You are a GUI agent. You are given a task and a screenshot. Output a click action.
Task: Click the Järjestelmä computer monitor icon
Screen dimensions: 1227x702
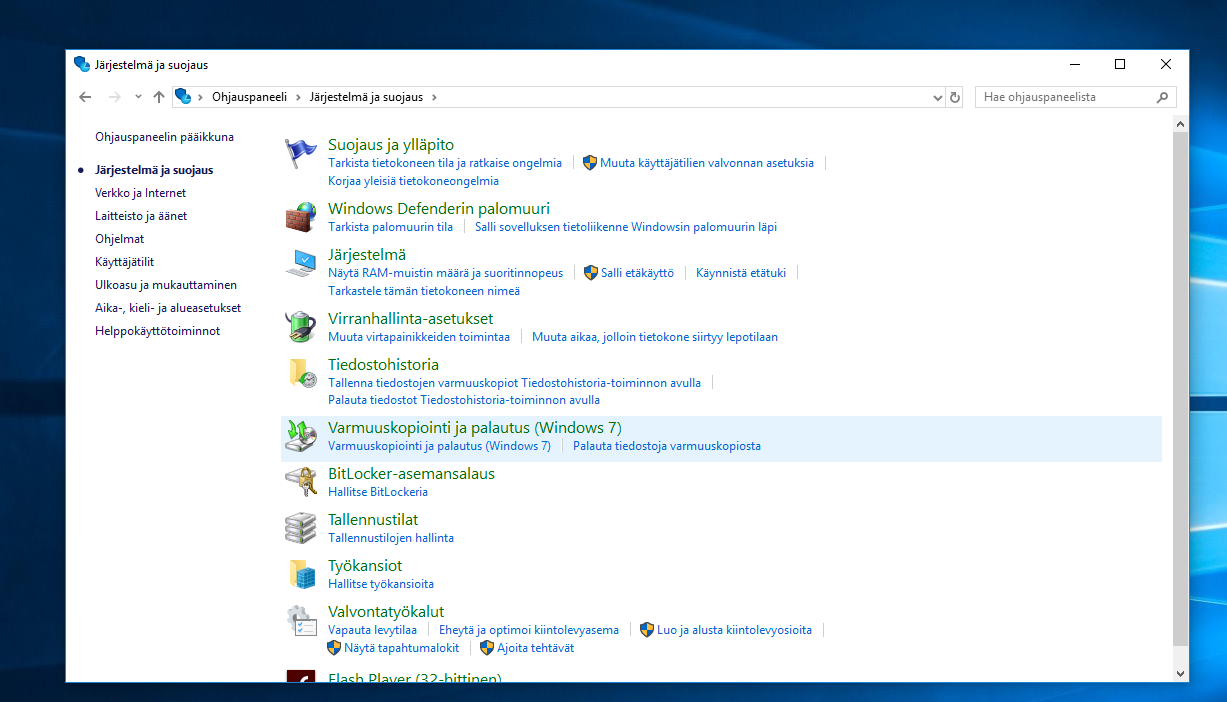(301, 262)
